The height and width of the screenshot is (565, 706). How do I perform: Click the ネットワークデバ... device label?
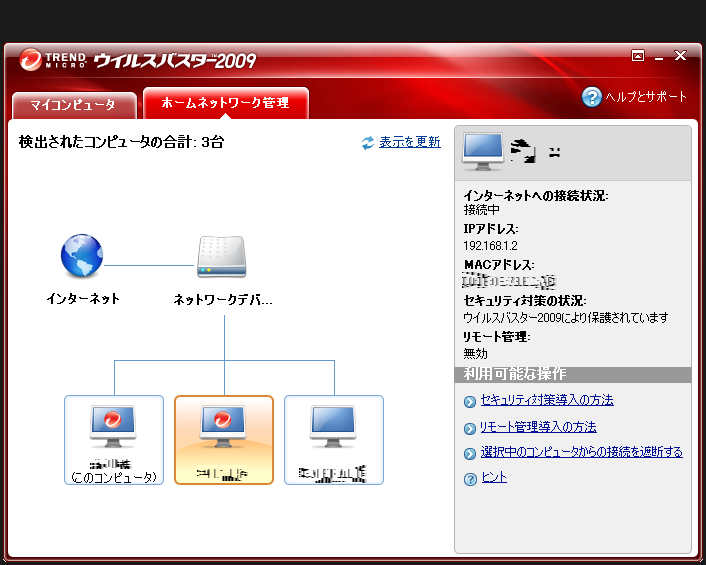pyautogui.click(x=223, y=299)
